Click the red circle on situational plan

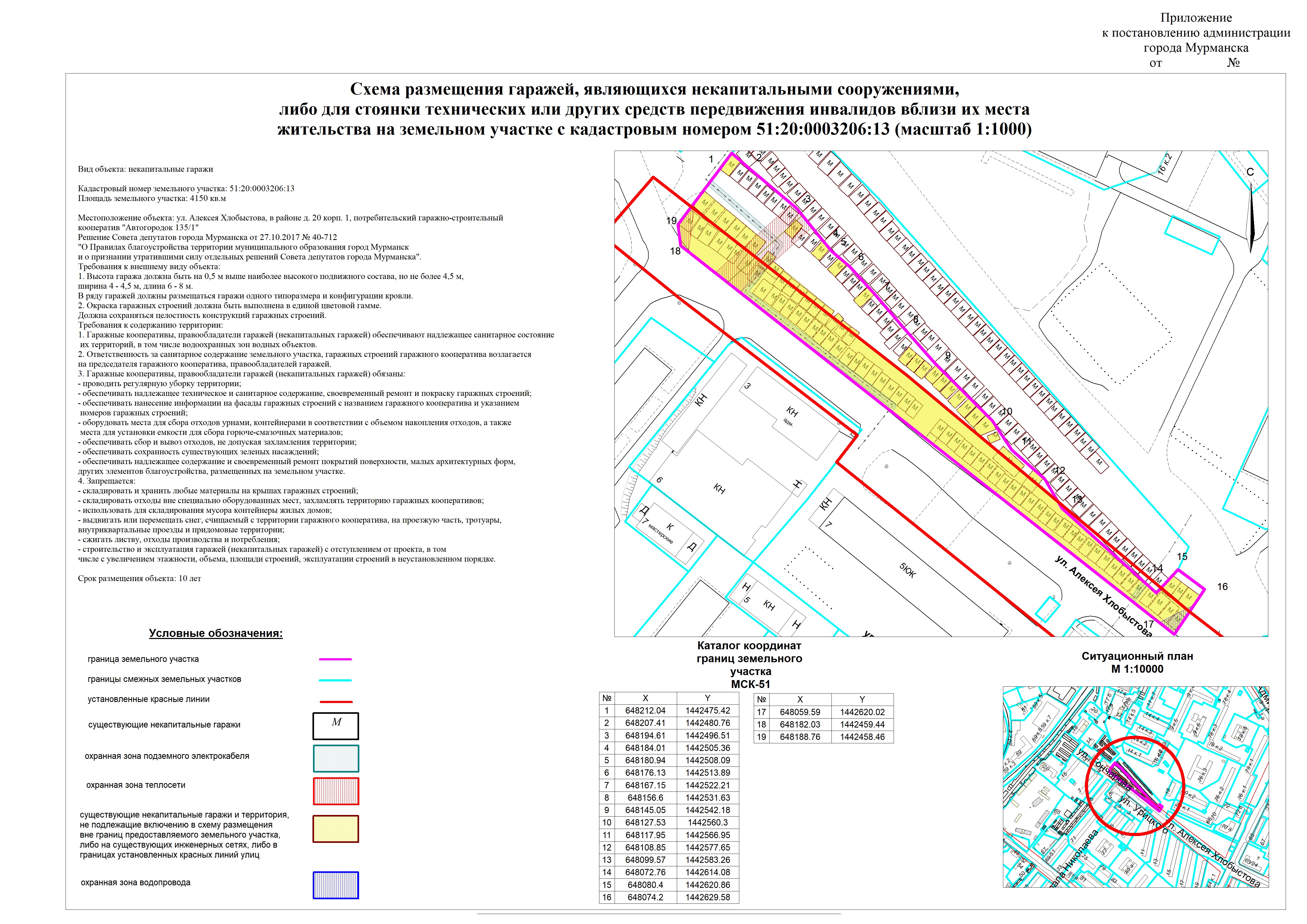[x=1134, y=786]
